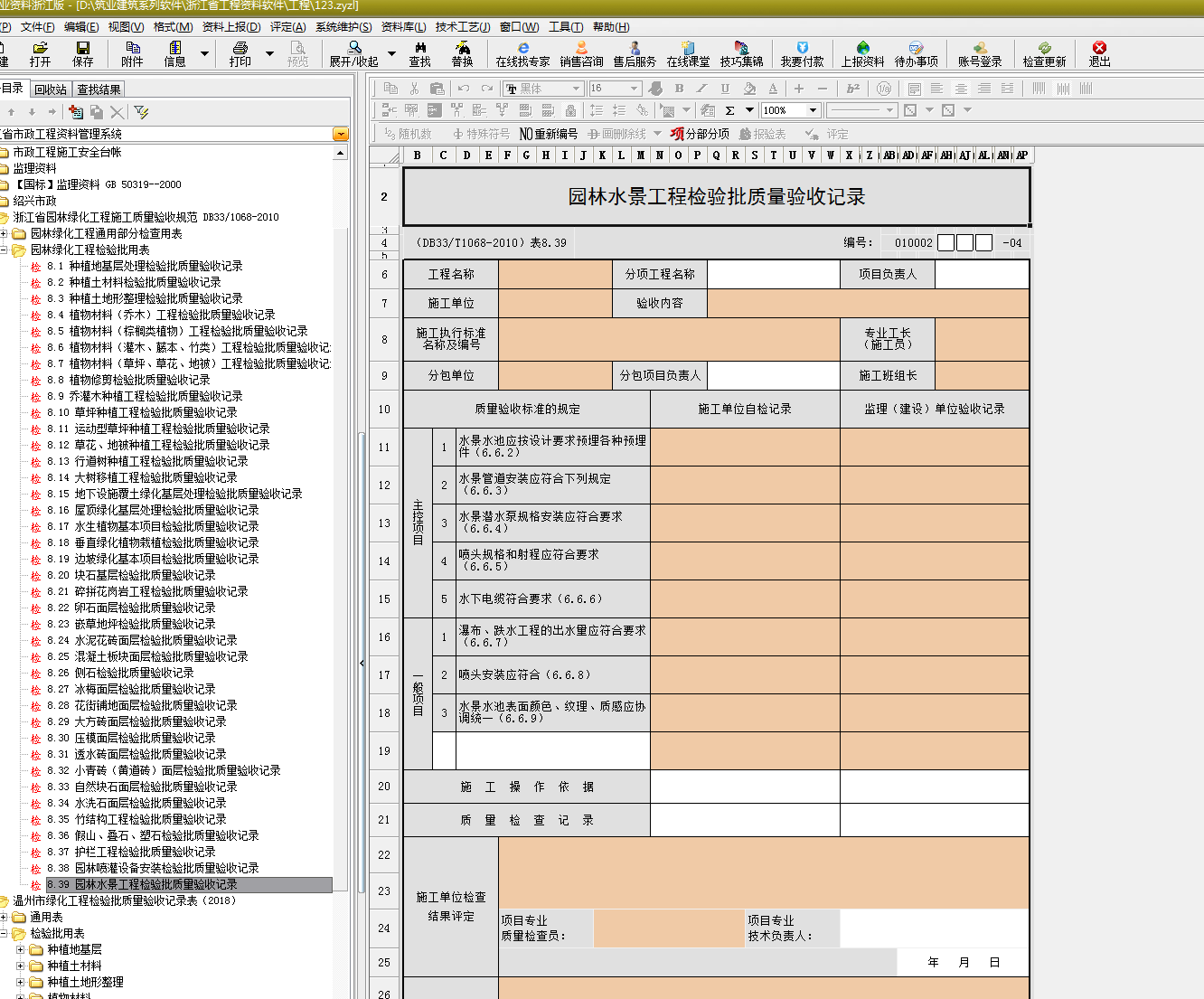Open 待办事项 to-do items
1204x999 pixels.
pyautogui.click(x=916, y=54)
